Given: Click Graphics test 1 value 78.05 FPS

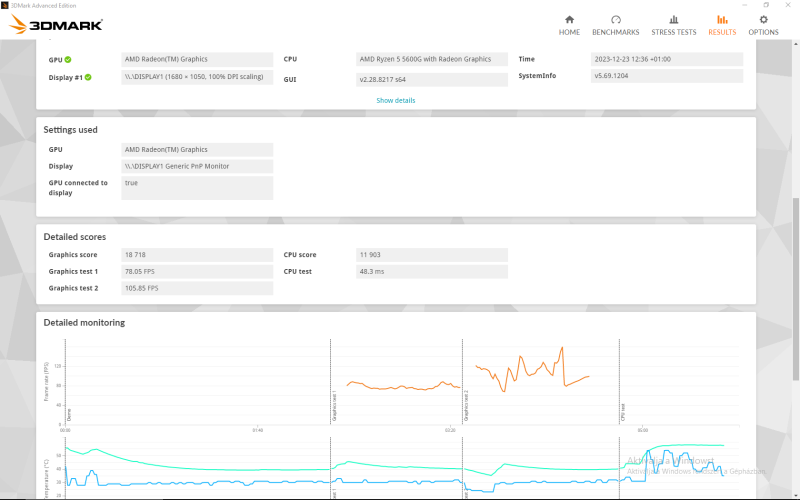Looking at the screenshot, I should (x=197, y=271).
